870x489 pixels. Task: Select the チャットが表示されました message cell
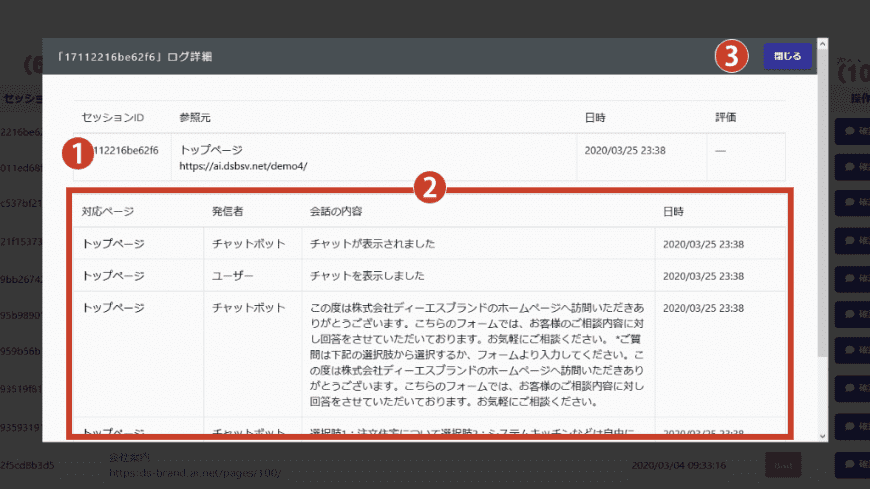click(x=372, y=244)
